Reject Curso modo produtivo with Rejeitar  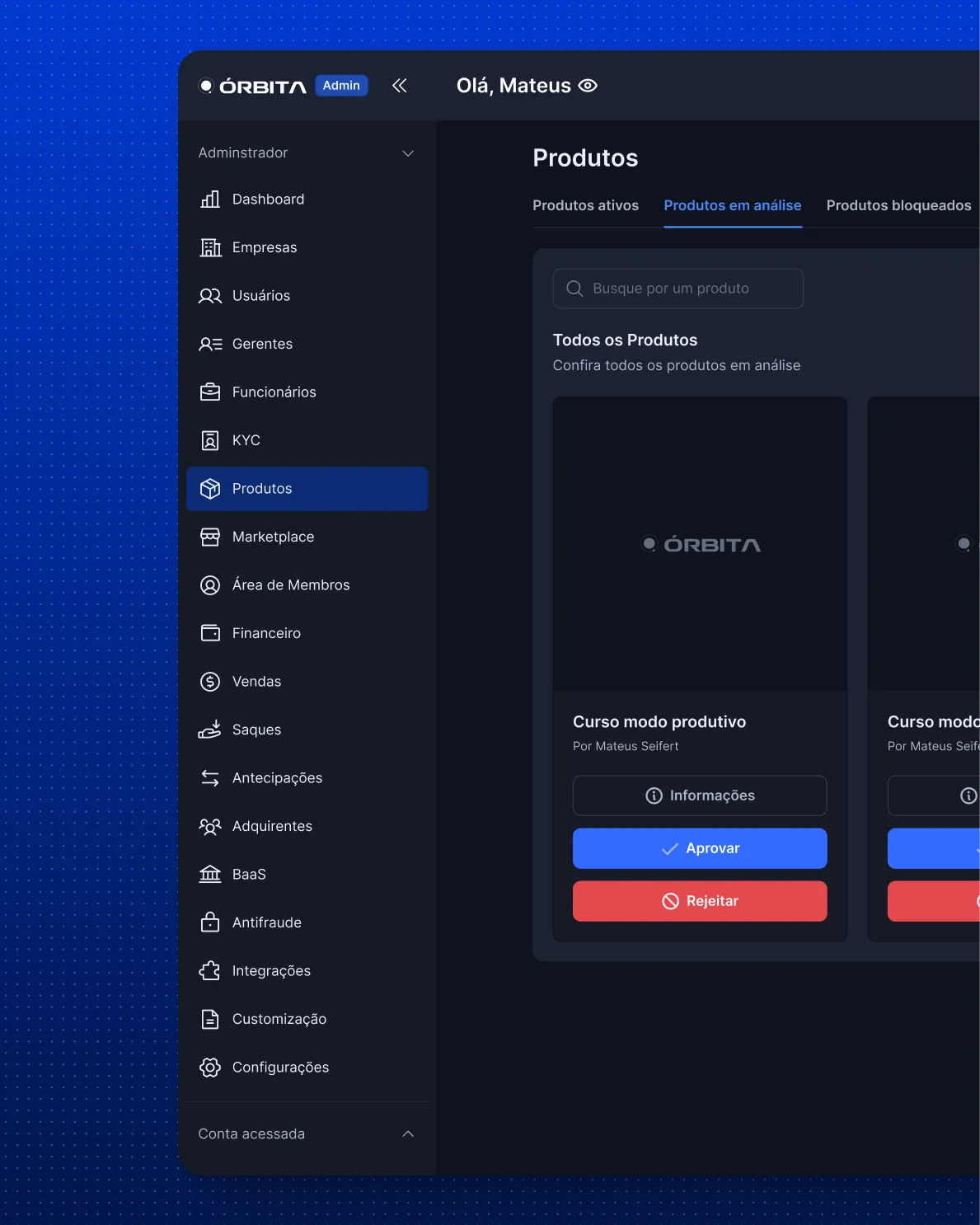pos(700,901)
